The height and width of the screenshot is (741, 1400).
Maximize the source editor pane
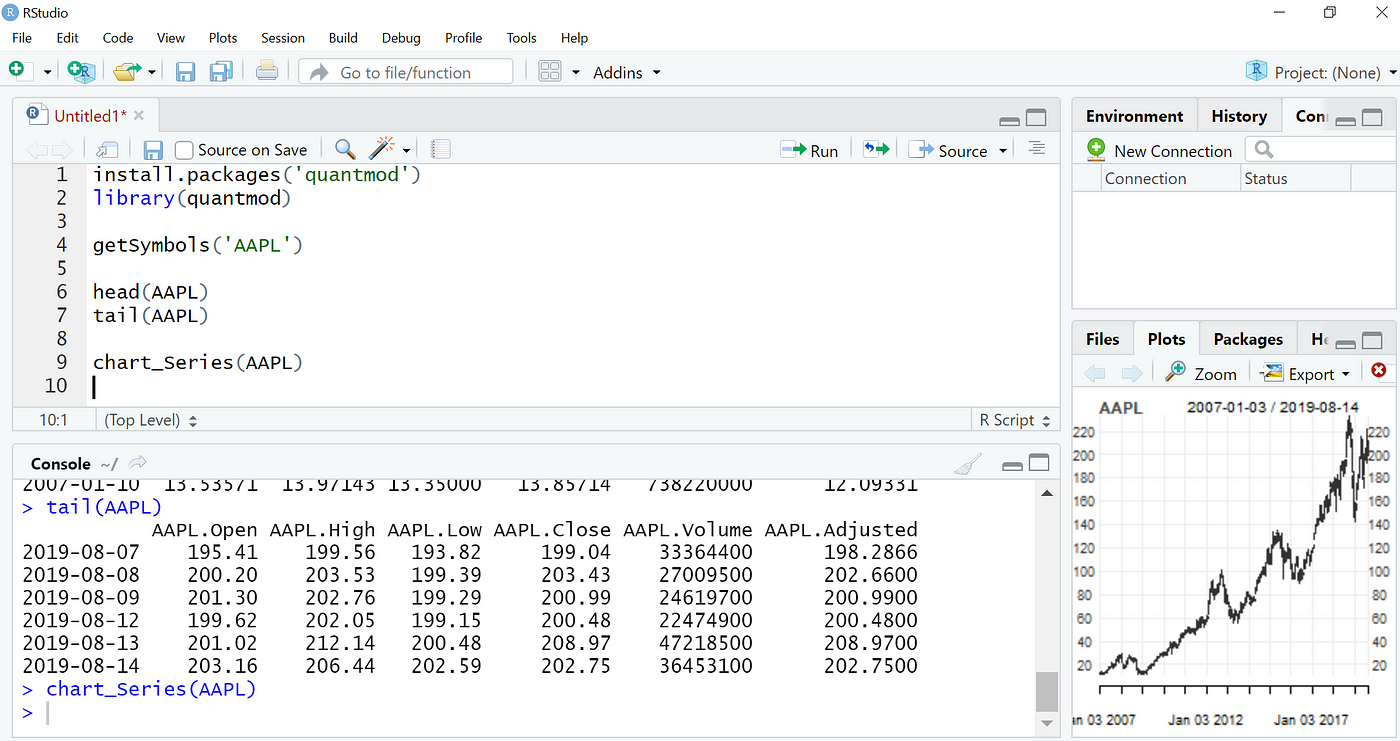click(1036, 118)
